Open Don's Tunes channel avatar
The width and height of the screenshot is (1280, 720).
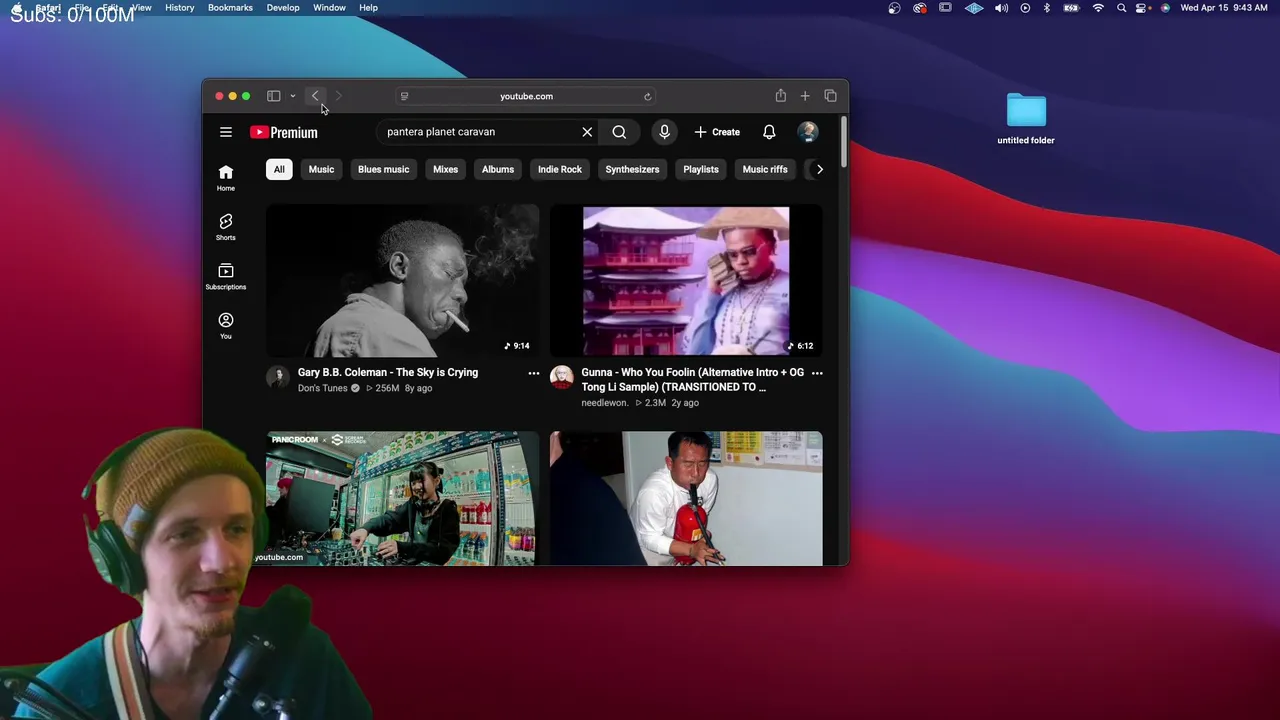[278, 377]
